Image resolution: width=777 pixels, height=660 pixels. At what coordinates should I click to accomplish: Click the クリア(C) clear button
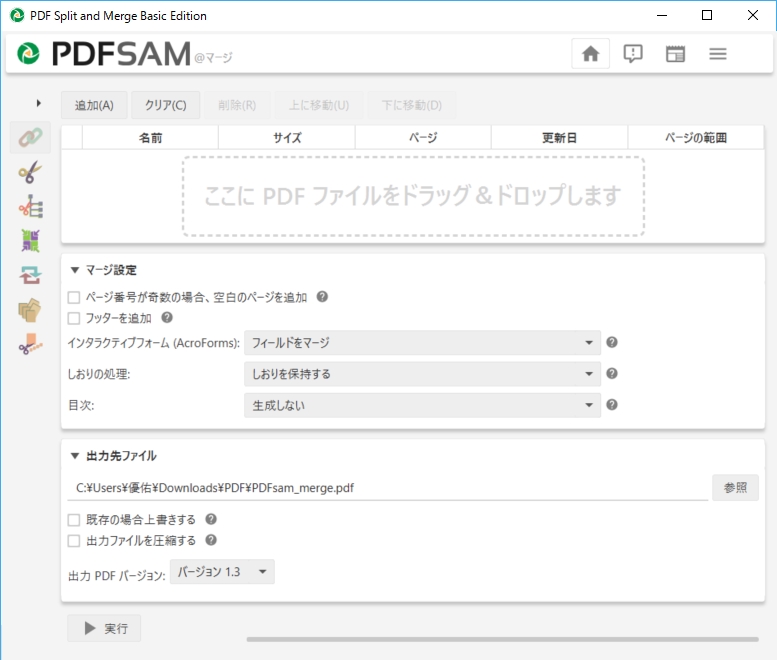coord(166,105)
